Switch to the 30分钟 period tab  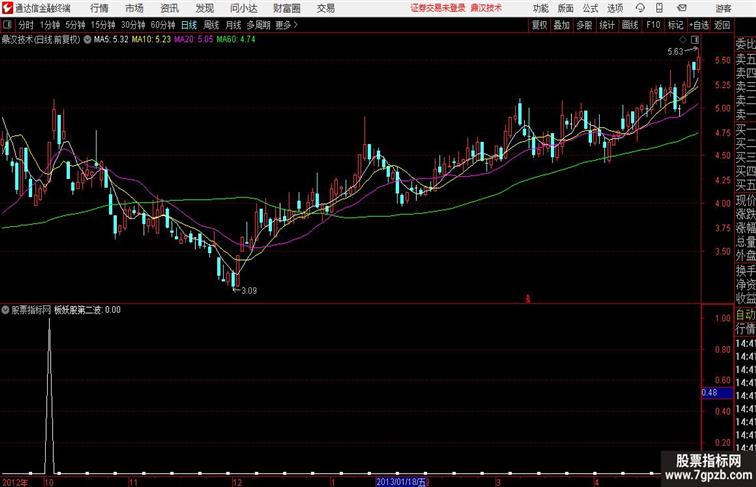(x=133, y=25)
